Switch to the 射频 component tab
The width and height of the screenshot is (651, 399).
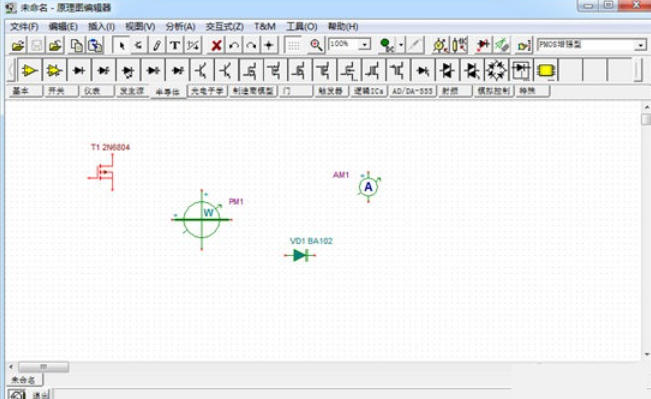click(455, 91)
